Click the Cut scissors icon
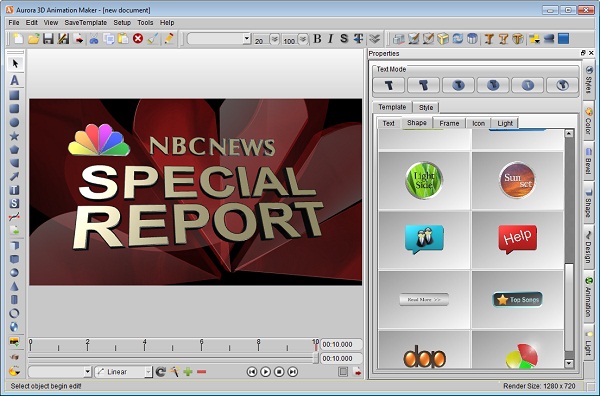 tap(94, 39)
